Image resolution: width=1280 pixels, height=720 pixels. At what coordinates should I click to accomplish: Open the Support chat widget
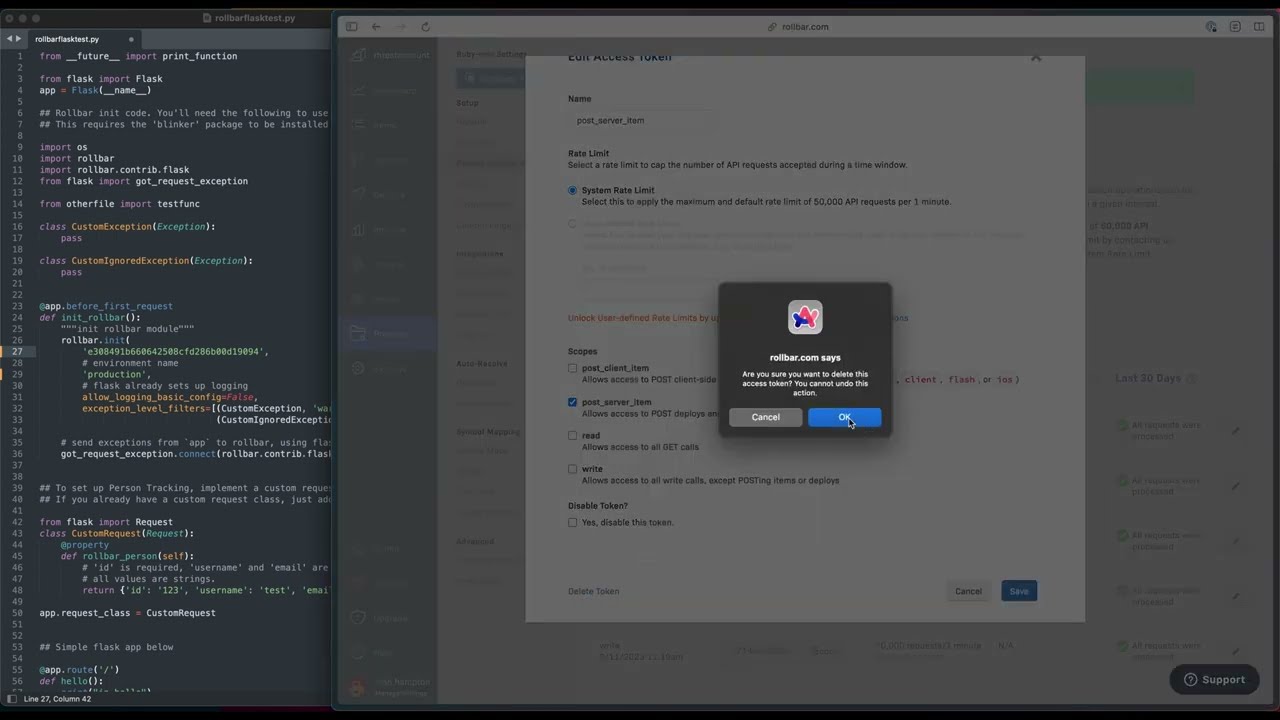(x=1214, y=679)
